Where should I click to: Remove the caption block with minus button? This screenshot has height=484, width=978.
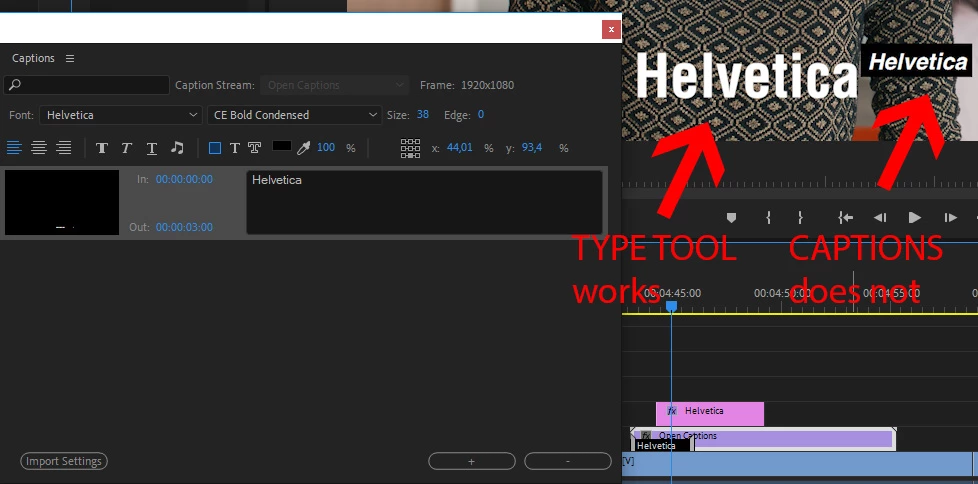[x=568, y=462]
